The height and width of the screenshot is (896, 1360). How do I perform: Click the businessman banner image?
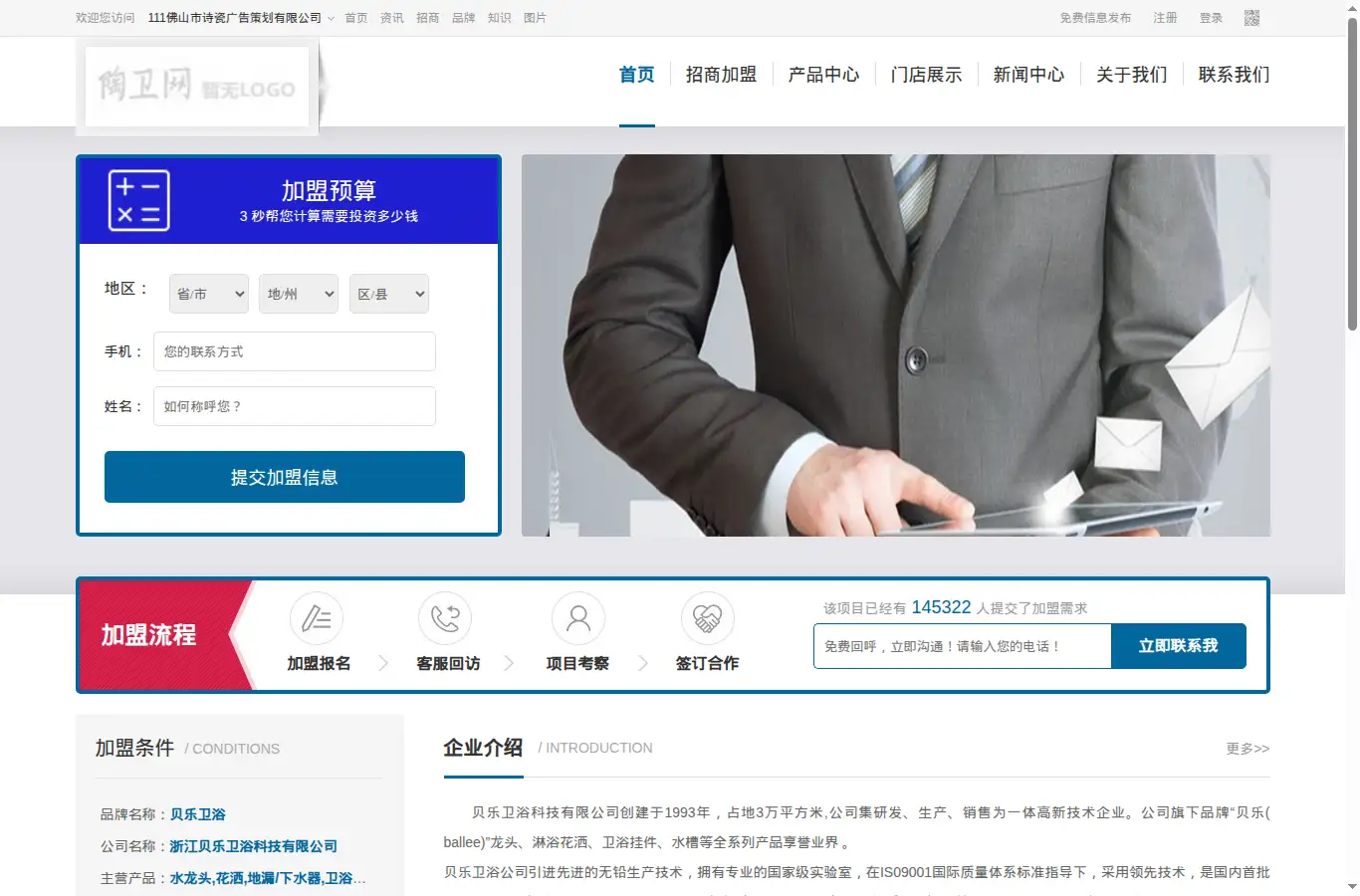pyautogui.click(x=896, y=345)
